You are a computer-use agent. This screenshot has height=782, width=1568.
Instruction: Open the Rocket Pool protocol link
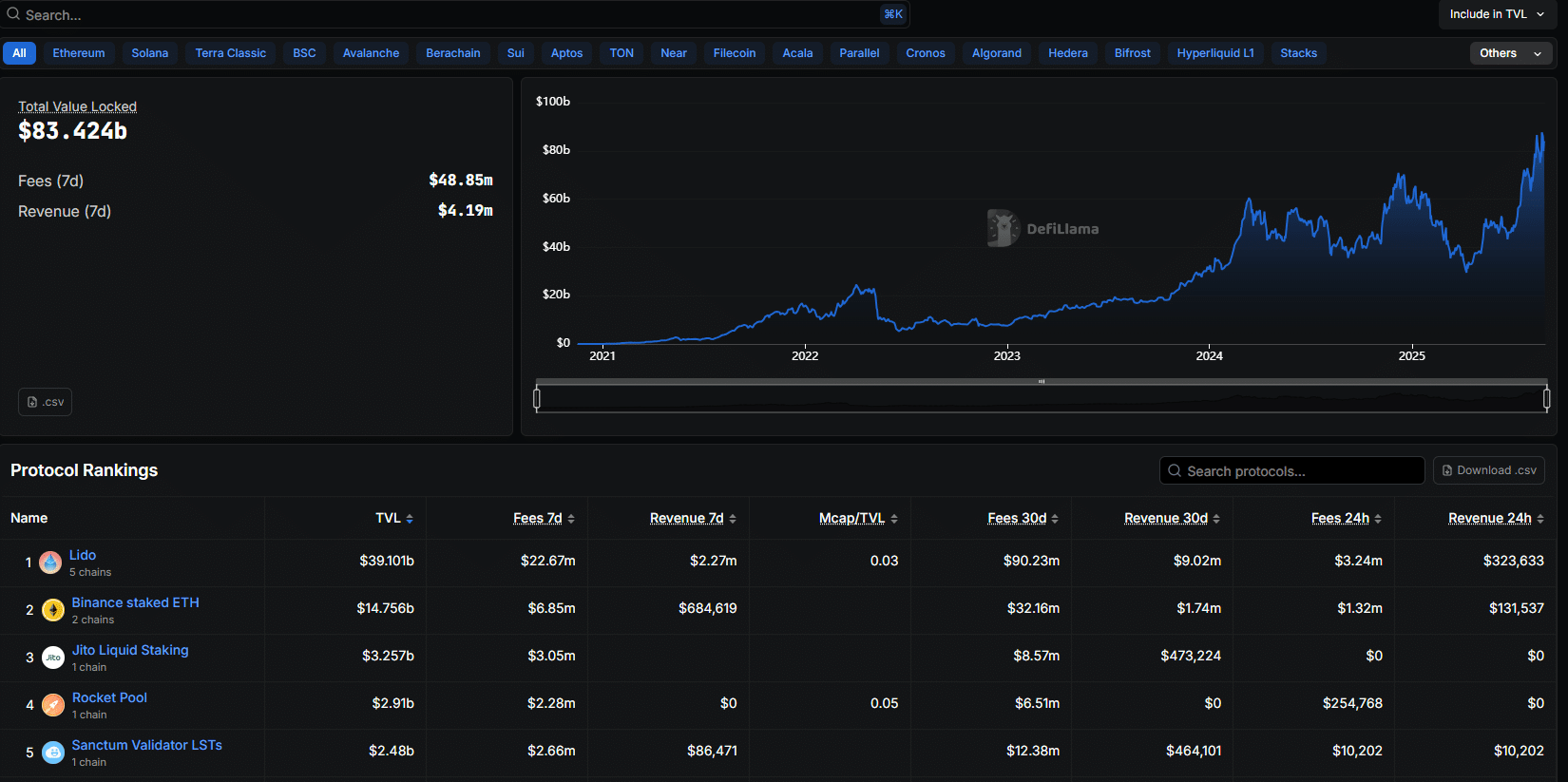[109, 697]
